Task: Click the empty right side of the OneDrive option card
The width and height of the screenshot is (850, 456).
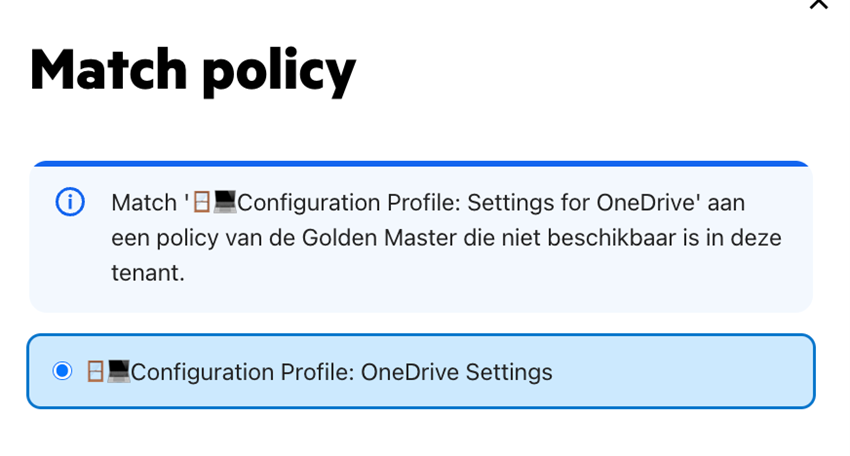Action: pos(683,371)
